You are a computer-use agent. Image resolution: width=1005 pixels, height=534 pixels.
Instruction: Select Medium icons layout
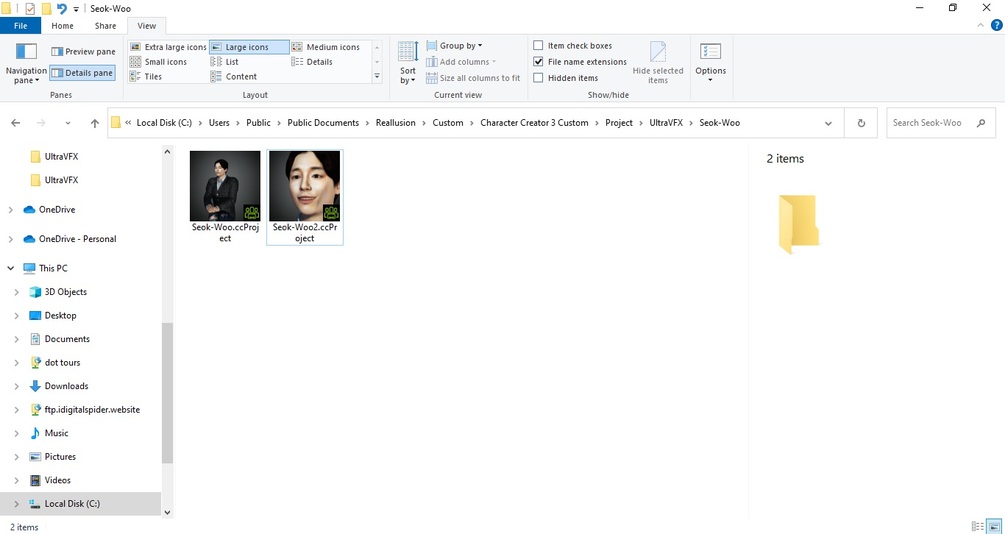[326, 47]
